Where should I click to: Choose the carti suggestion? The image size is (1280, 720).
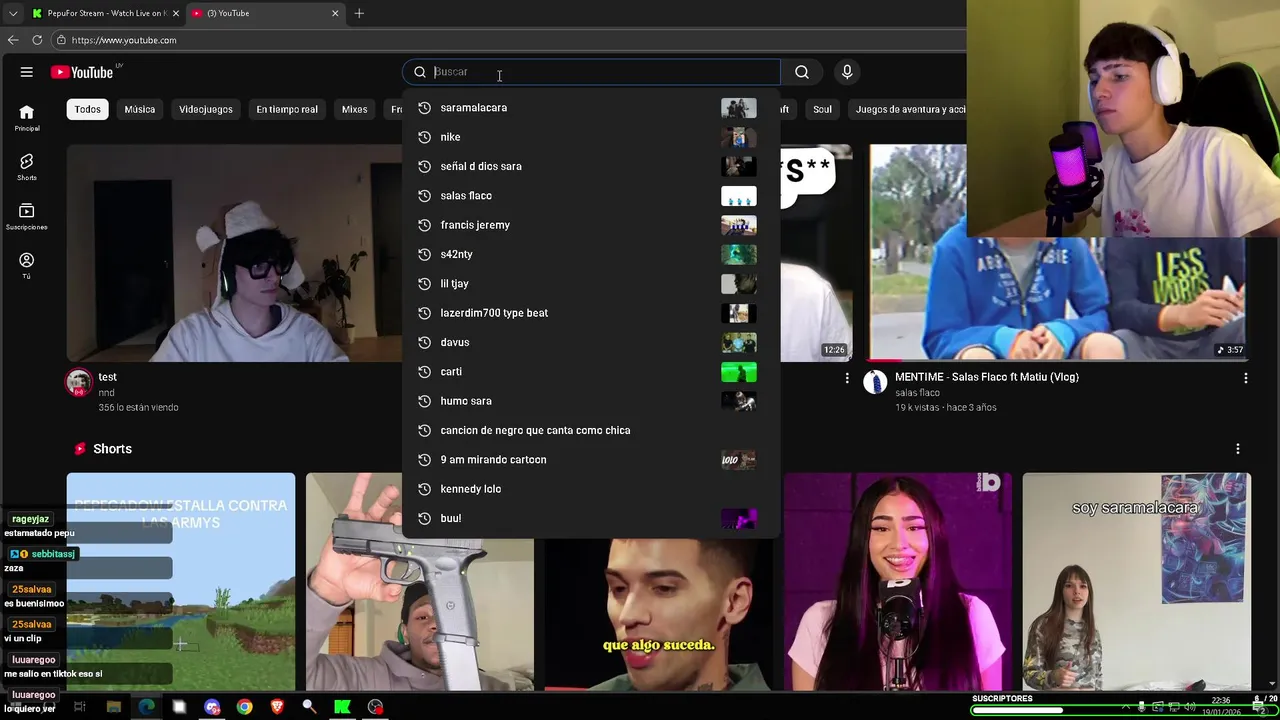pyautogui.click(x=591, y=372)
